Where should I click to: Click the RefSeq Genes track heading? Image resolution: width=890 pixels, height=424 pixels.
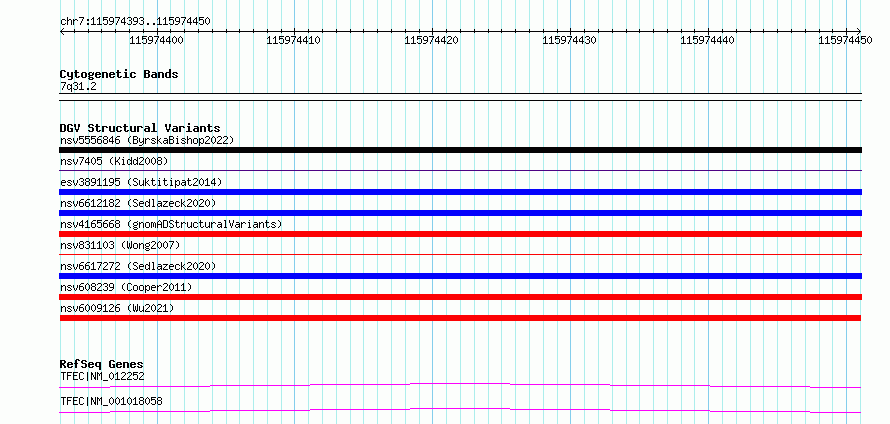[102, 364]
